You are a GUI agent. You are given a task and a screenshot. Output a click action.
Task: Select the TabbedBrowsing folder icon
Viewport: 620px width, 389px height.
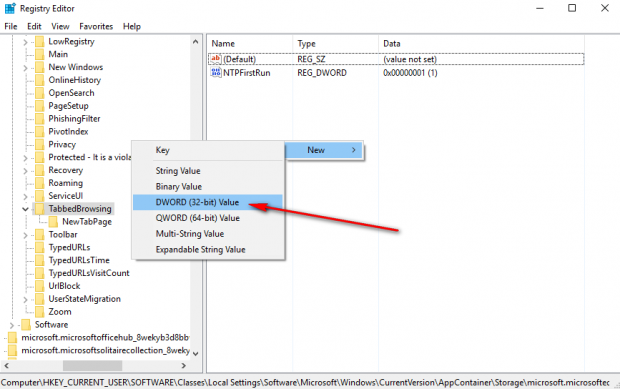[40, 209]
